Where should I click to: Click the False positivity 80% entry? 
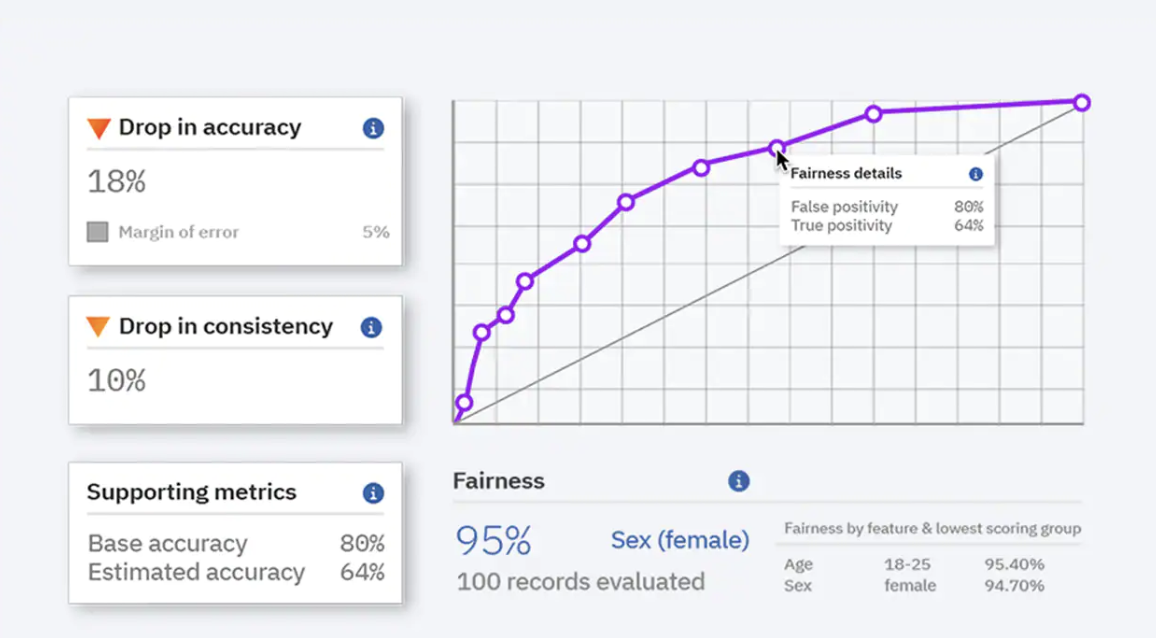[x=886, y=207]
